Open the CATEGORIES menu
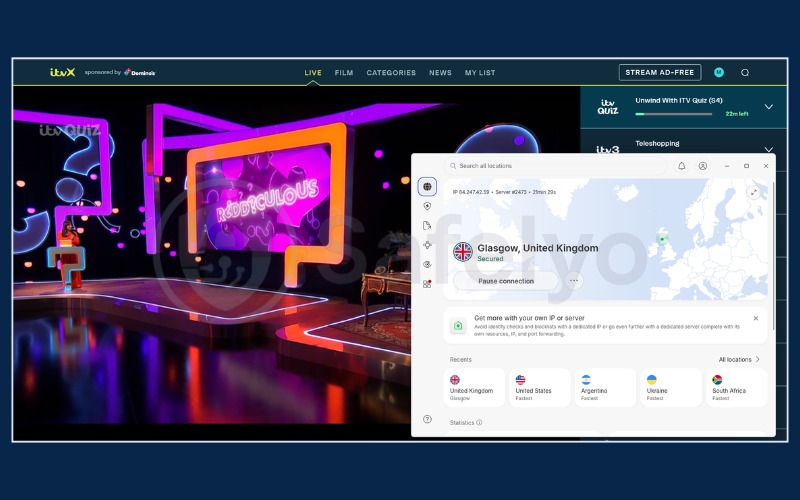Viewport: 800px width, 500px height. pyautogui.click(x=391, y=73)
